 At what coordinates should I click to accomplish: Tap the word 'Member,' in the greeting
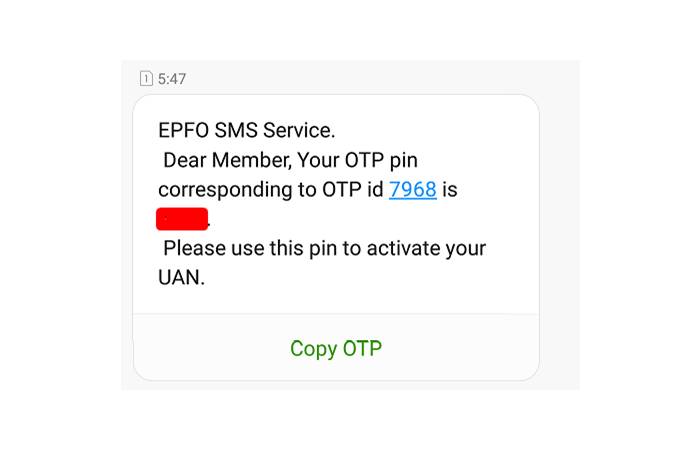[x=251, y=160]
